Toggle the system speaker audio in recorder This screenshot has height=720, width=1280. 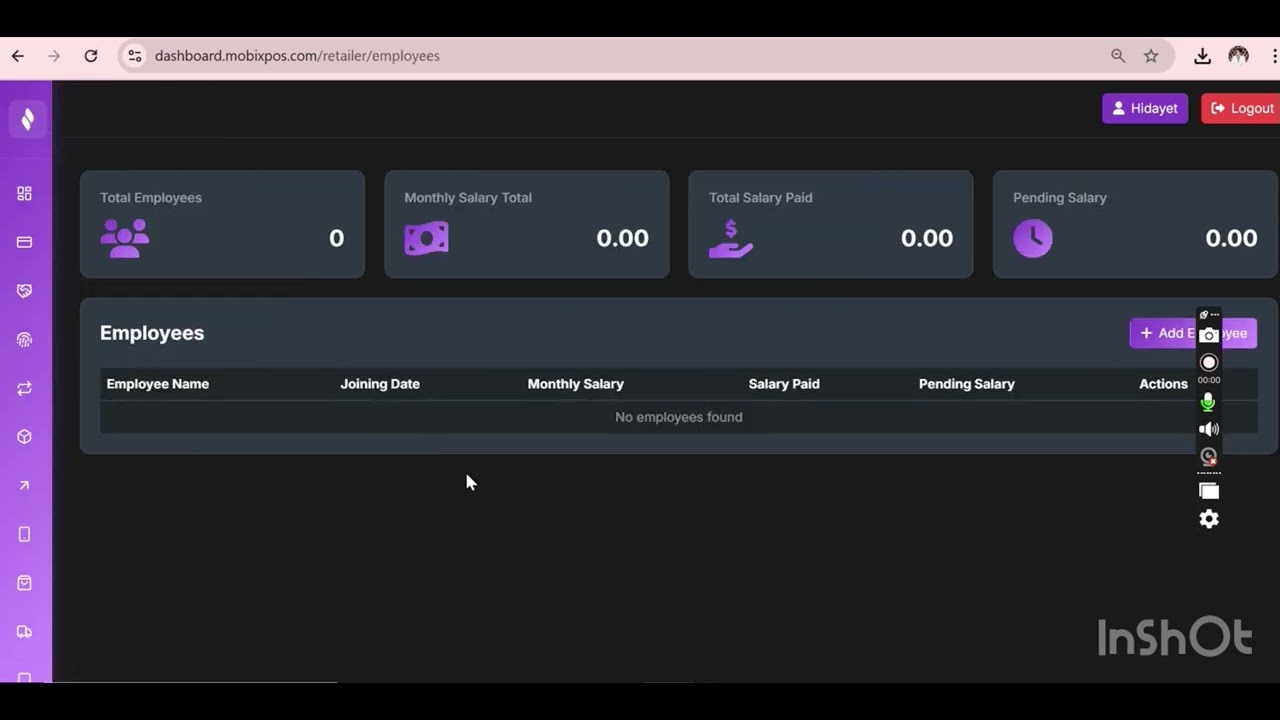(x=1209, y=429)
